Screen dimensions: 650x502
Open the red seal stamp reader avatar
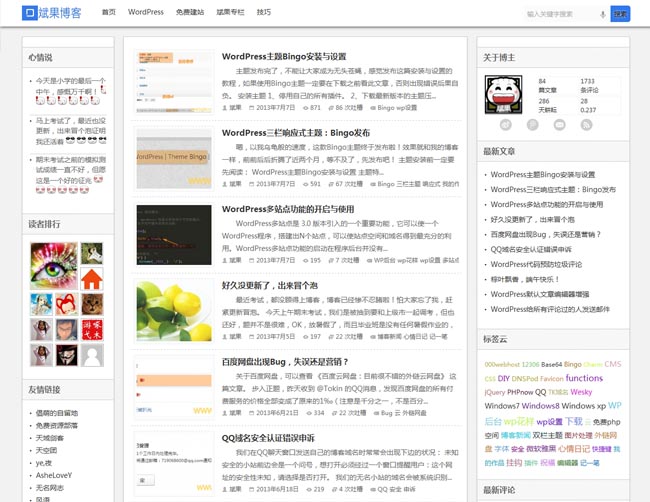coord(92,330)
